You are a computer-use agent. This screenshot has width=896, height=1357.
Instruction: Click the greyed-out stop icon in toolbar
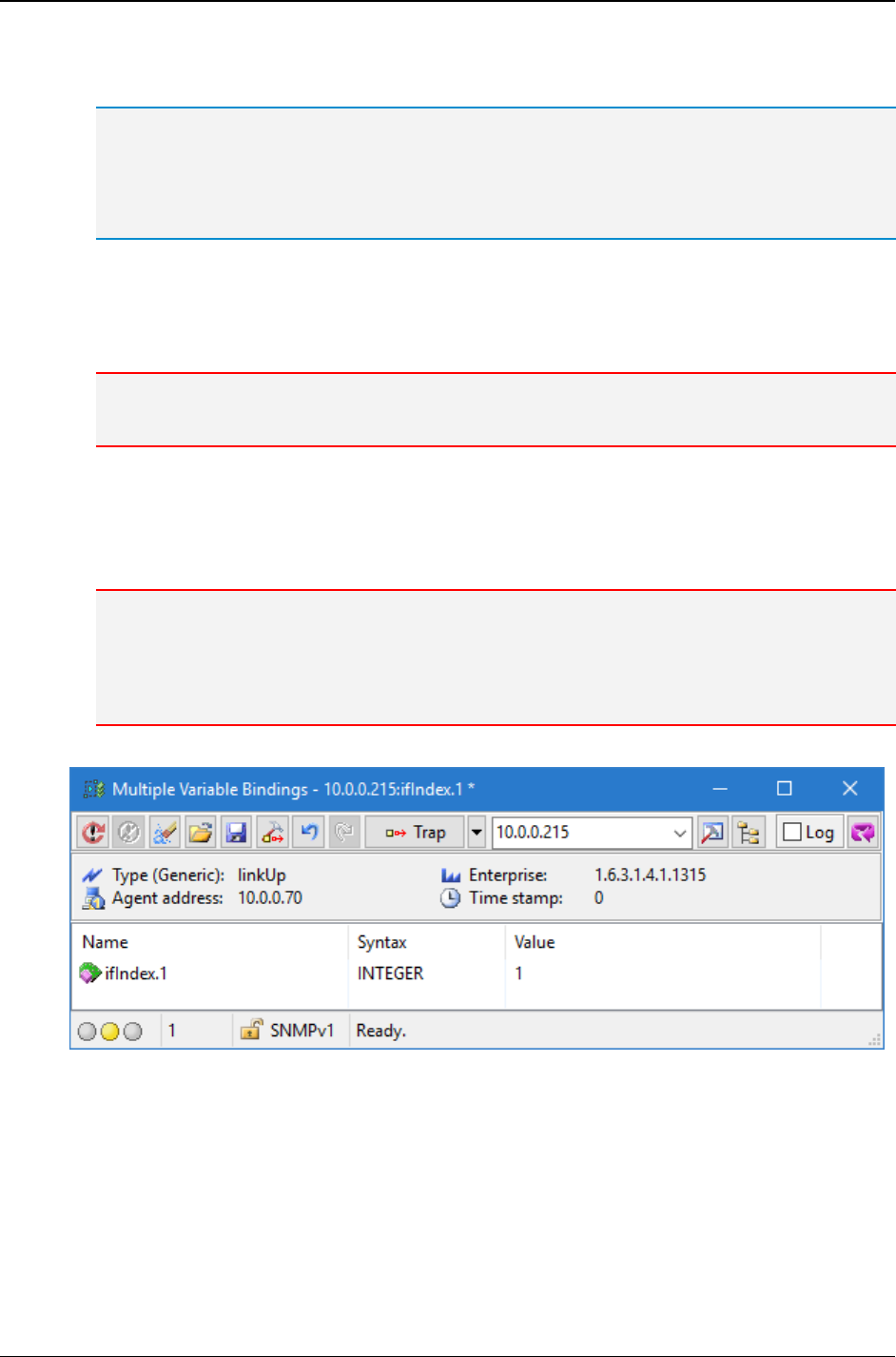click(x=128, y=832)
